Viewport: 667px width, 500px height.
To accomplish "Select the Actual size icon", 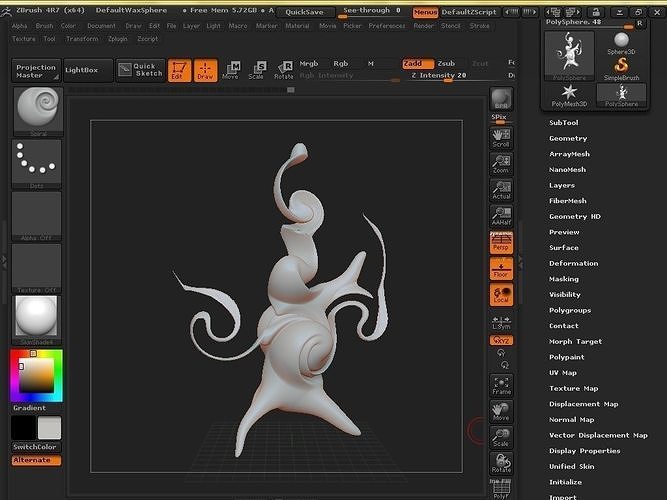I will tap(501, 190).
